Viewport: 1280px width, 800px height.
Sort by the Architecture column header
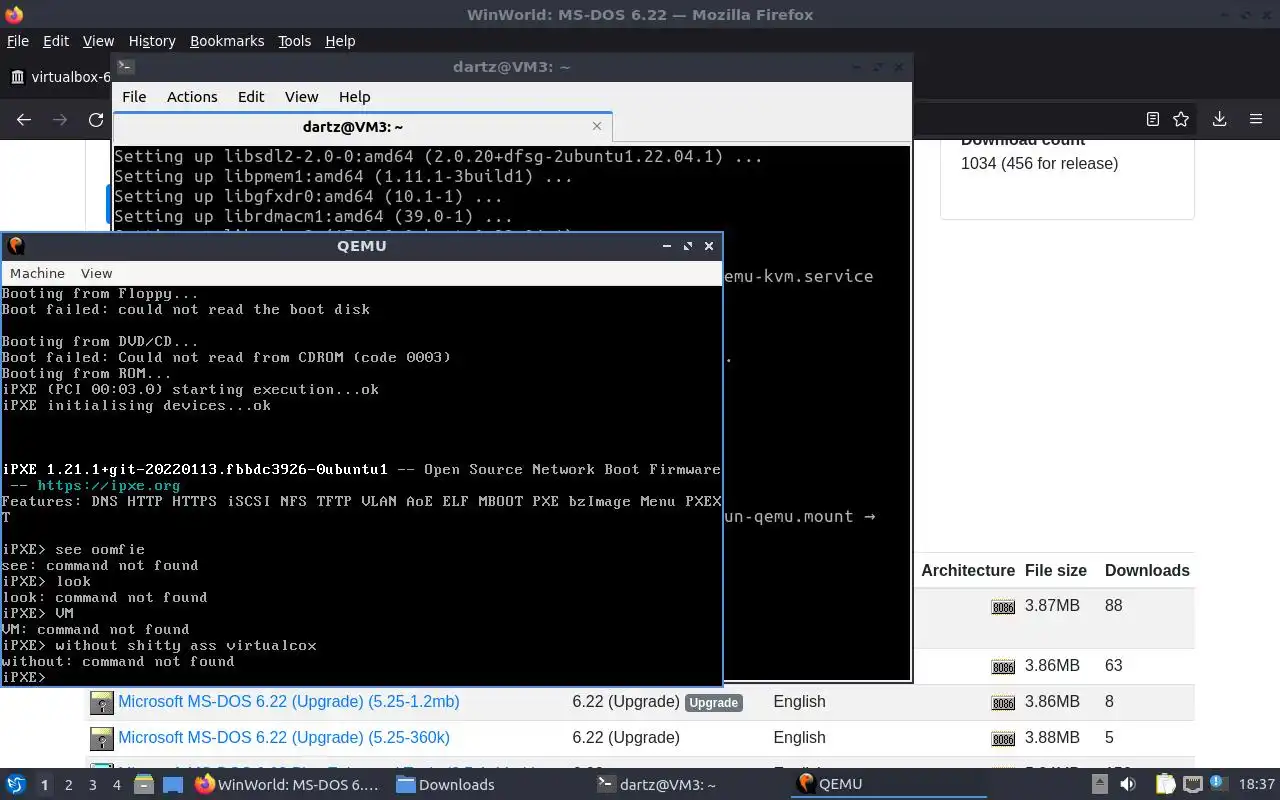pos(968,570)
